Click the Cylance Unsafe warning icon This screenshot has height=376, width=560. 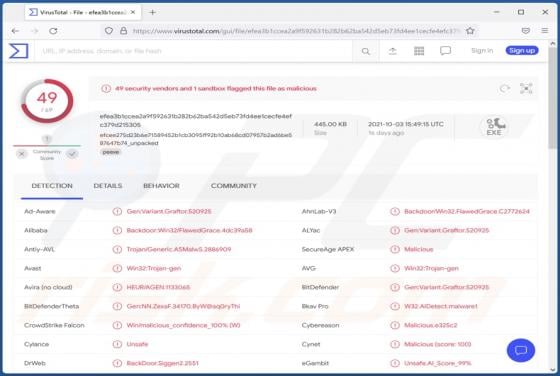[x=117, y=344]
